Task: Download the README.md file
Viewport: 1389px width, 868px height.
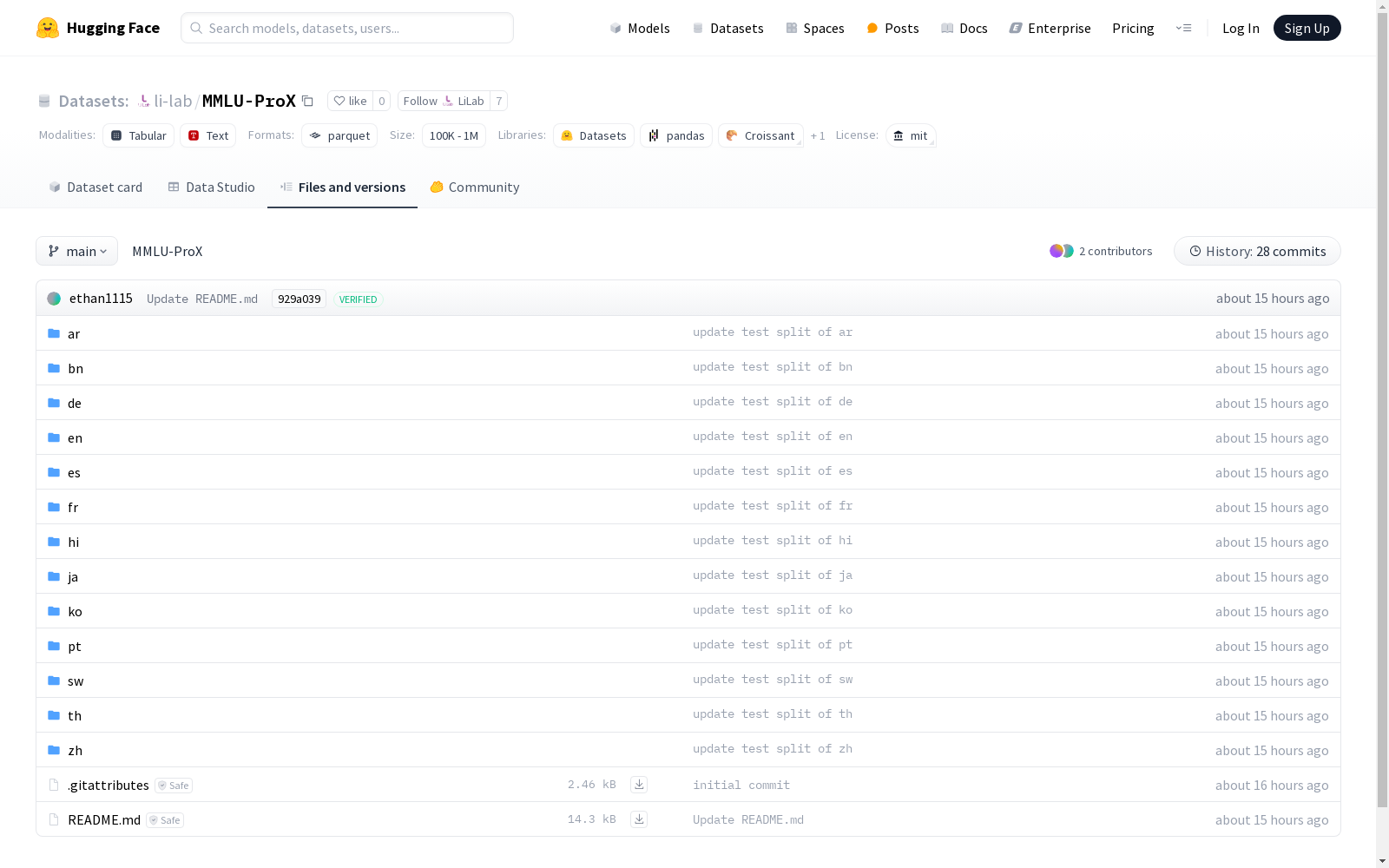Action: coord(639,819)
